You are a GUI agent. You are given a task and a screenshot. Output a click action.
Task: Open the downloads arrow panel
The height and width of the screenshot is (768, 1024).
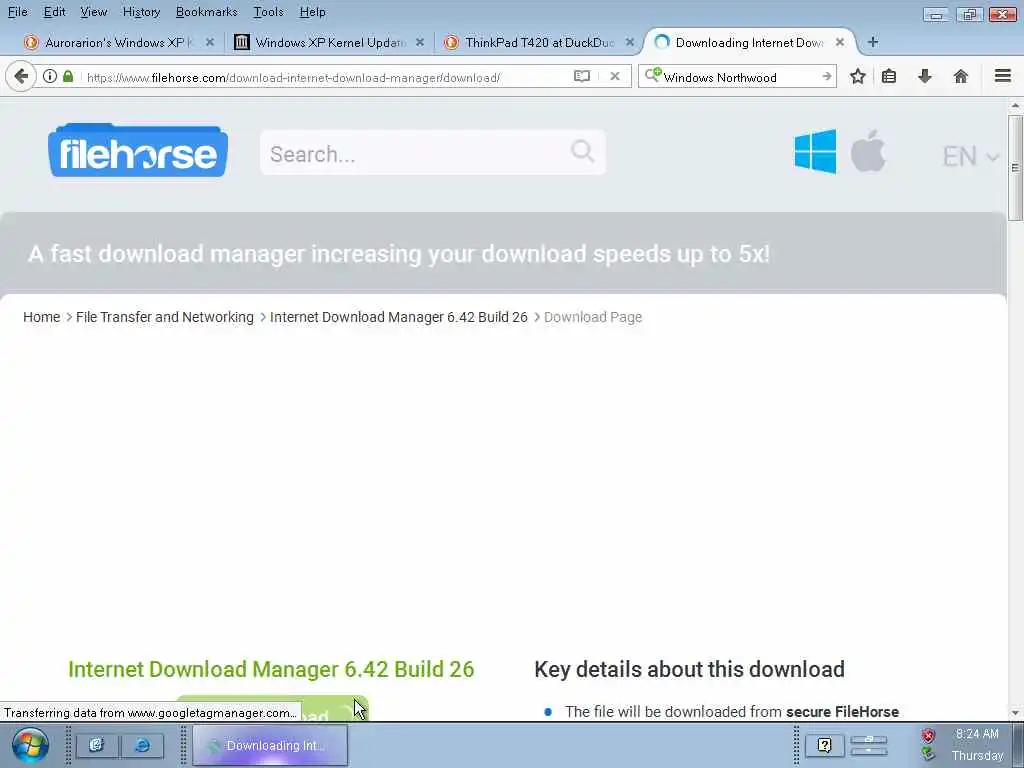click(925, 76)
